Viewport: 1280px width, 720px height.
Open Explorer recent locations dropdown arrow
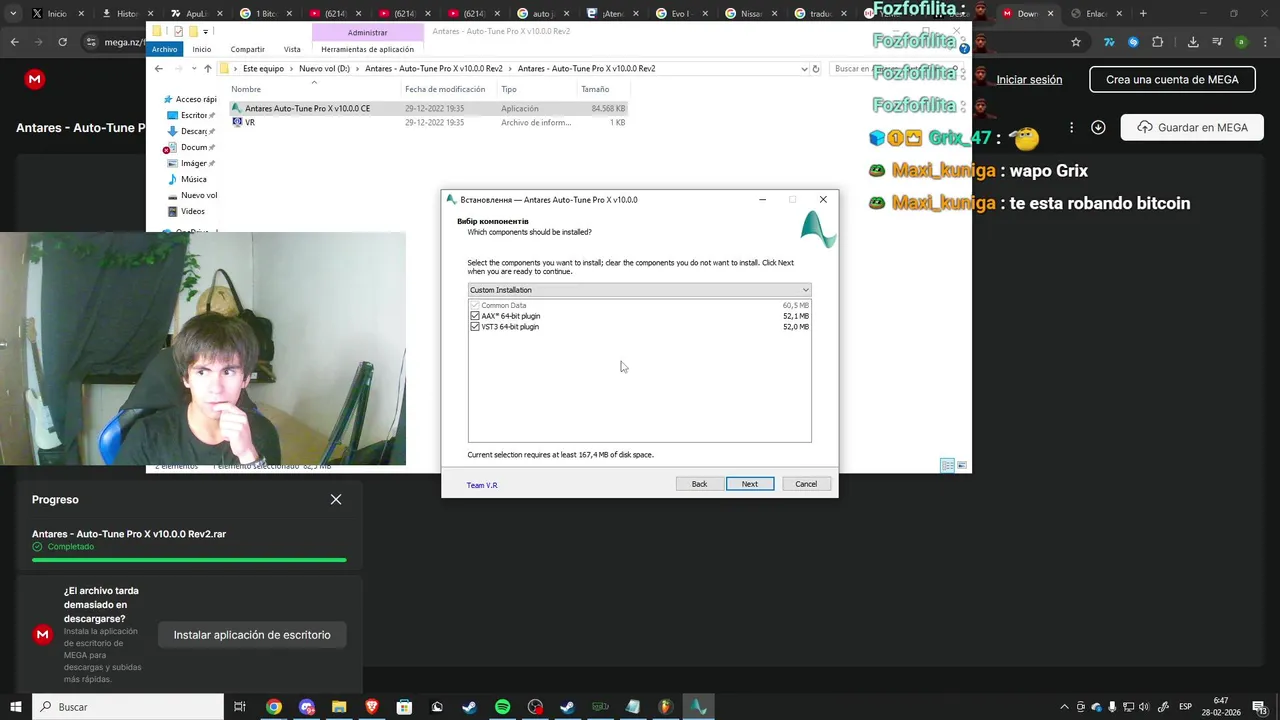[194, 69]
